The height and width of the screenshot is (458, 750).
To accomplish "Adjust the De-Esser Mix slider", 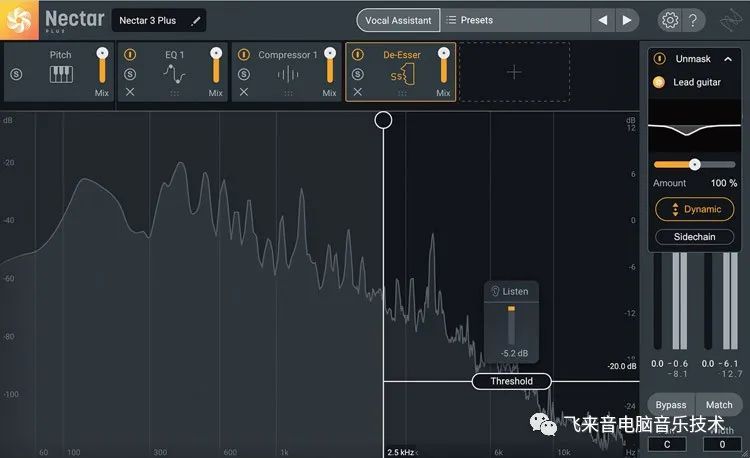I will point(443,65).
